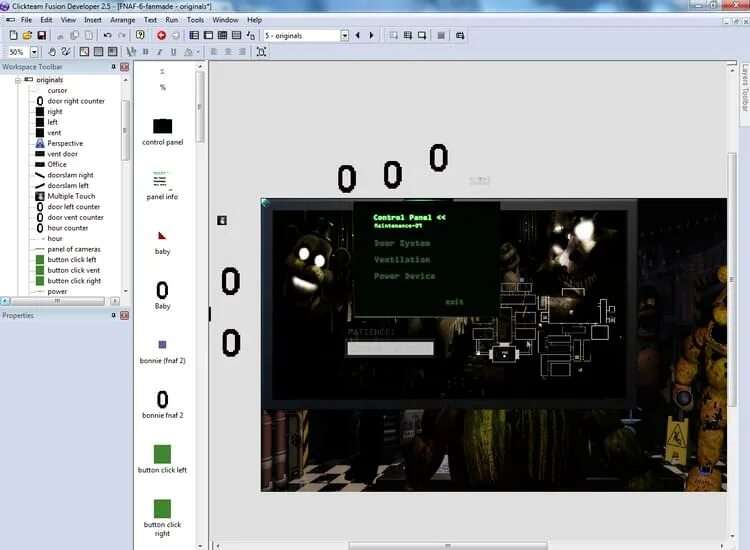Image resolution: width=750 pixels, height=550 pixels.
Task: Open the Tools menu
Action: [x=195, y=20]
